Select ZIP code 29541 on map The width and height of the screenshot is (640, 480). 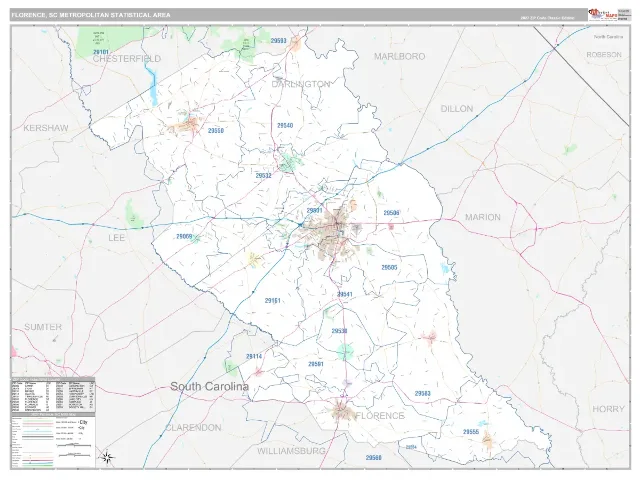tap(345, 294)
